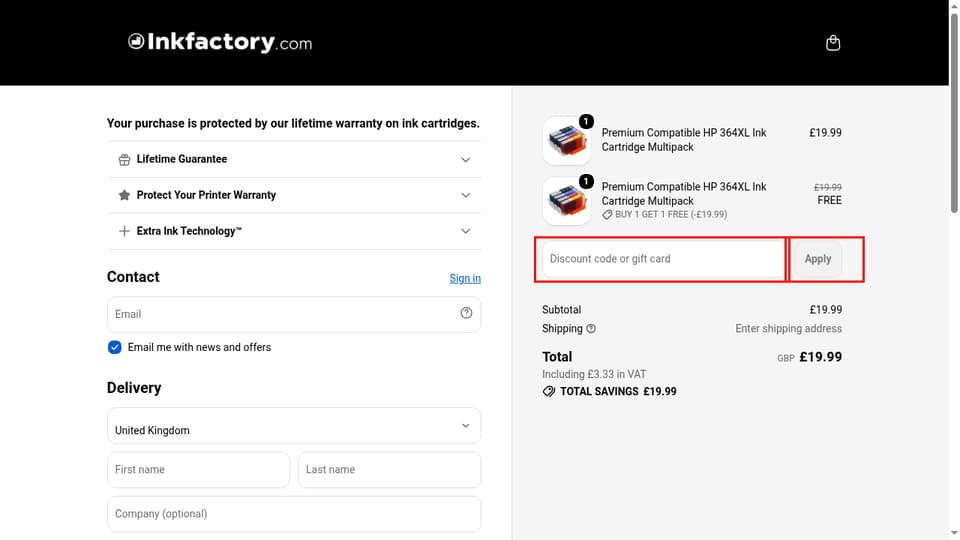Uncheck Email me with news and offers
This screenshot has height=540, width=960.
[x=114, y=347]
